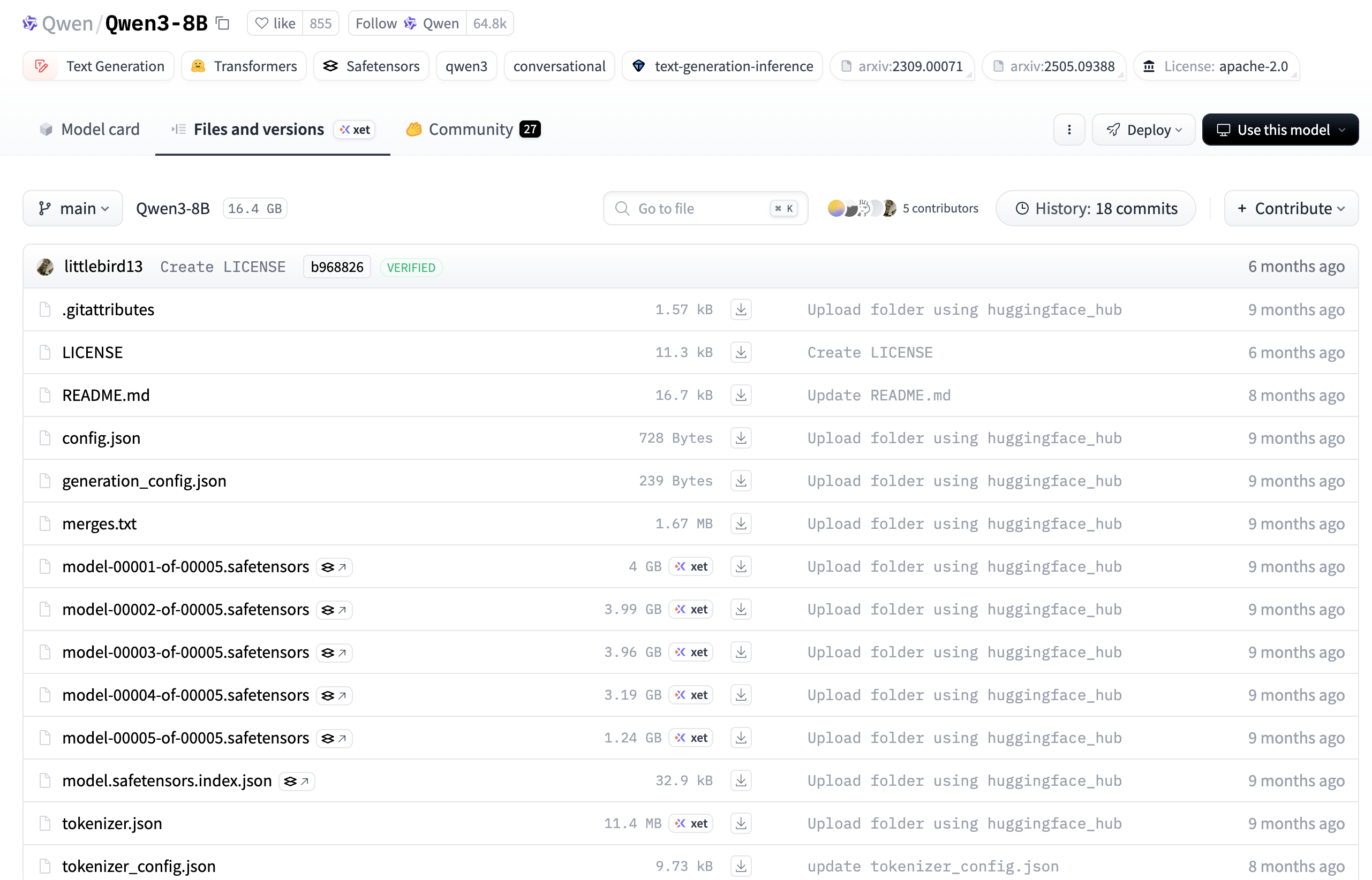Open safetensors viewer for model-00001-of-00005
The width and height of the screenshot is (1372, 880).
tap(334, 567)
